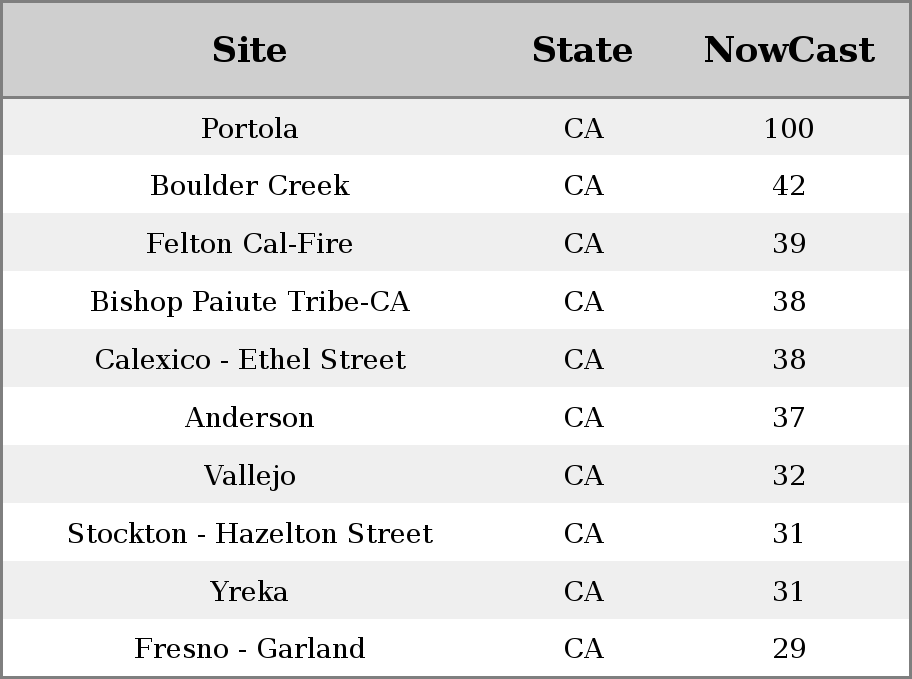Click the CA state cell for Yreka
This screenshot has height=679, width=912.
[x=583, y=591]
